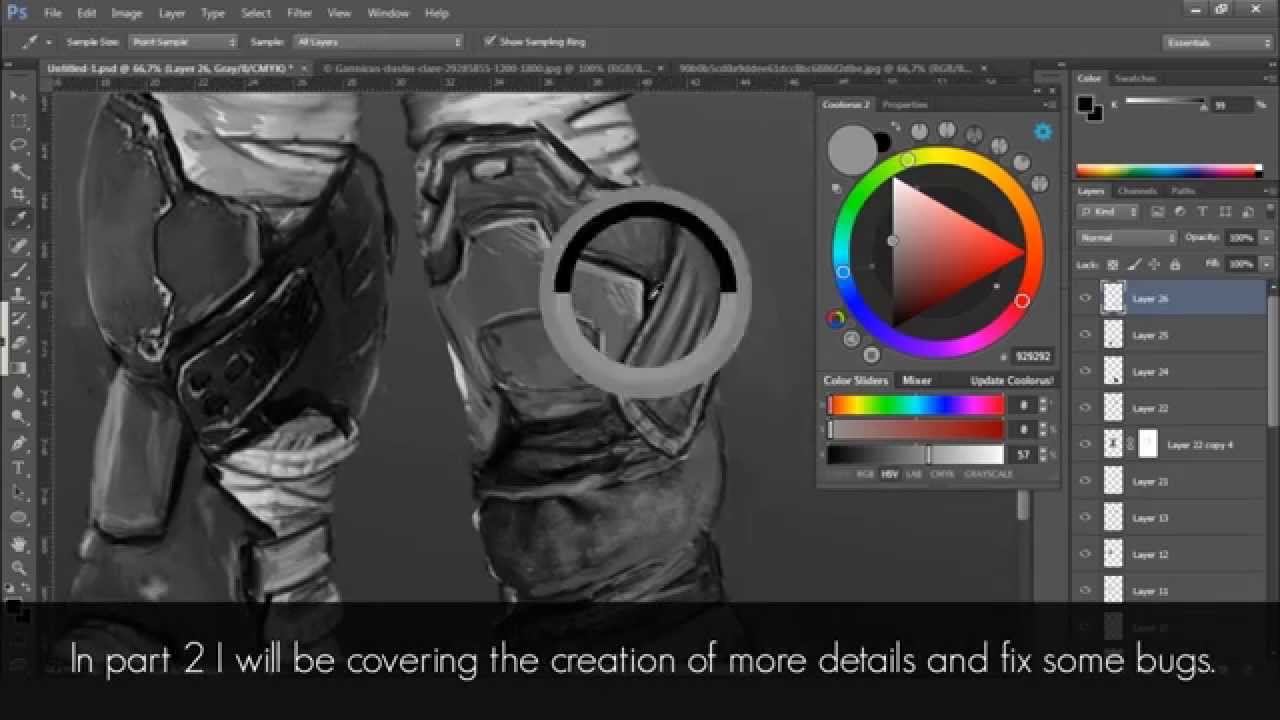Select the Zoom tool
The width and height of the screenshot is (1280, 720).
(x=18, y=568)
